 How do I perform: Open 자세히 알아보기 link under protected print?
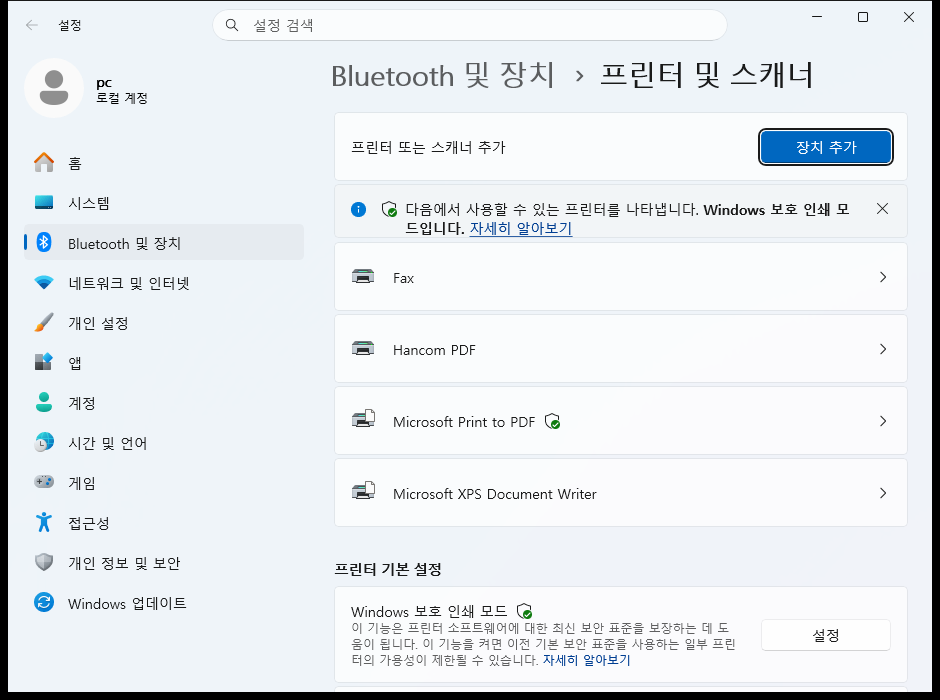[x=586, y=660]
